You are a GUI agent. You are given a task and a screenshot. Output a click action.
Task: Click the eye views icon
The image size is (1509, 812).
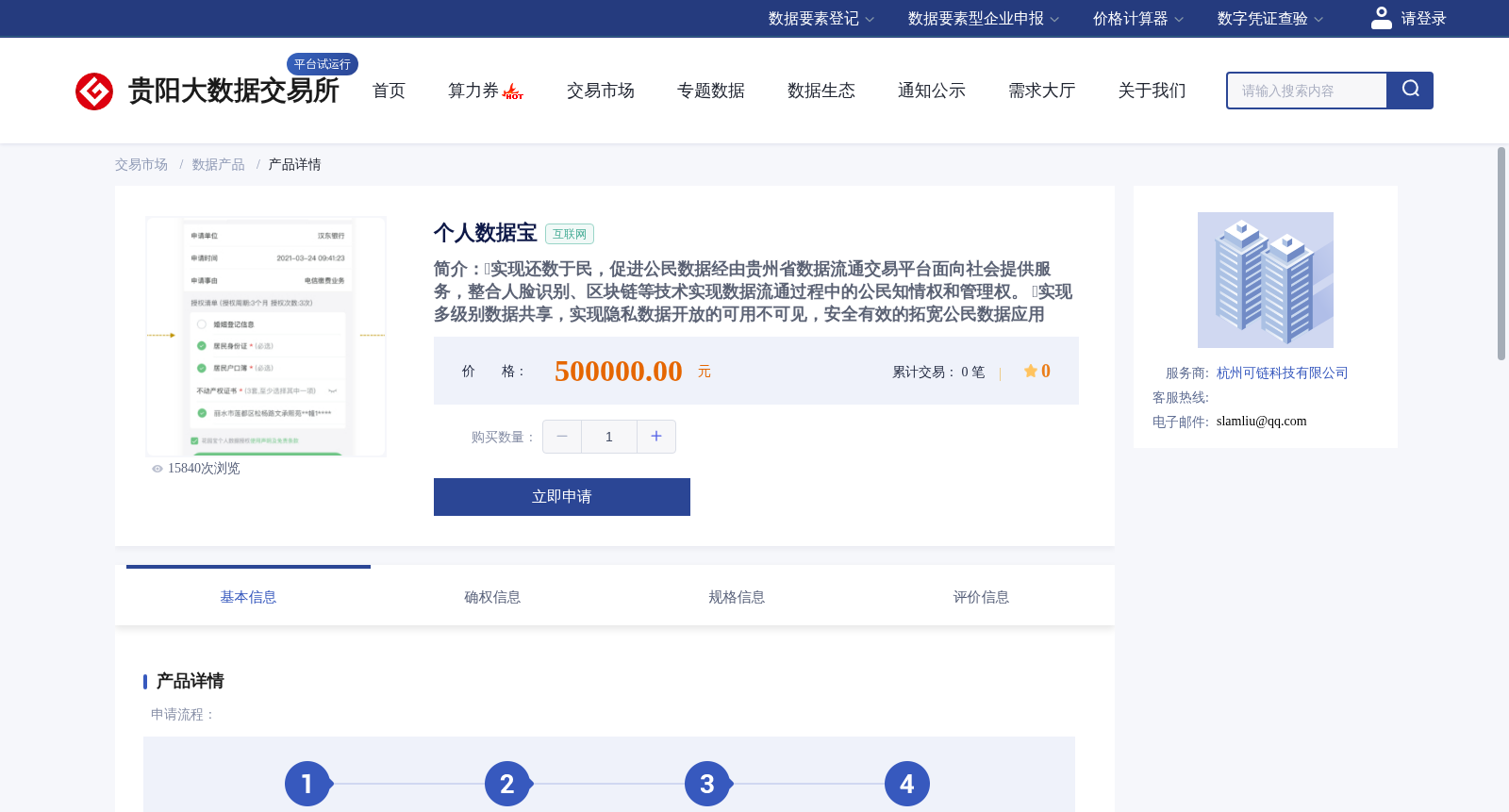tap(158, 469)
